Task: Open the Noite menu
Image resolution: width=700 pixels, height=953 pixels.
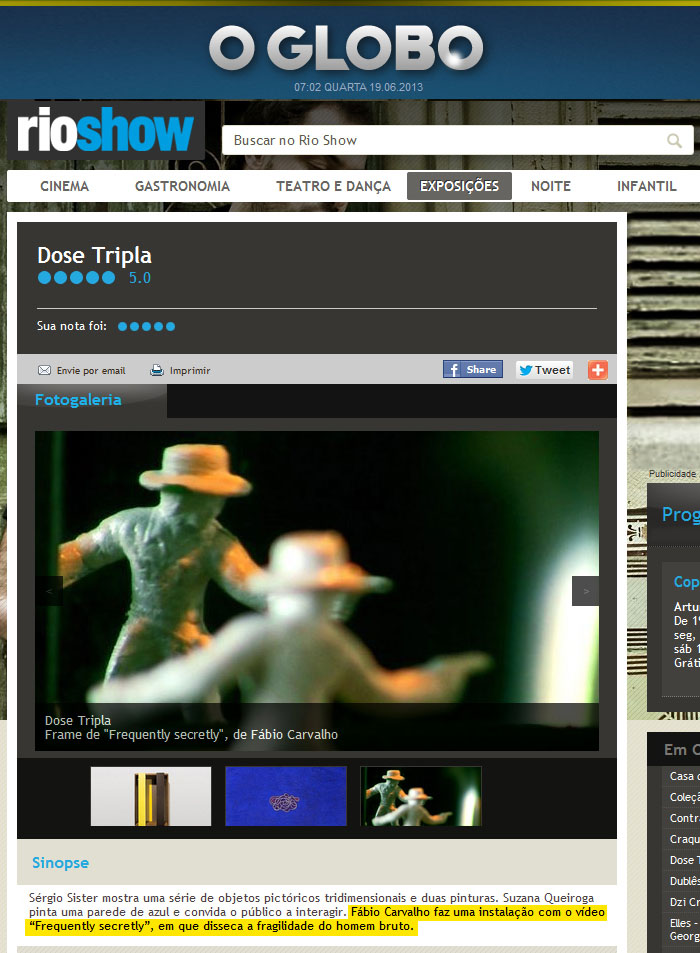Action: click(x=551, y=186)
